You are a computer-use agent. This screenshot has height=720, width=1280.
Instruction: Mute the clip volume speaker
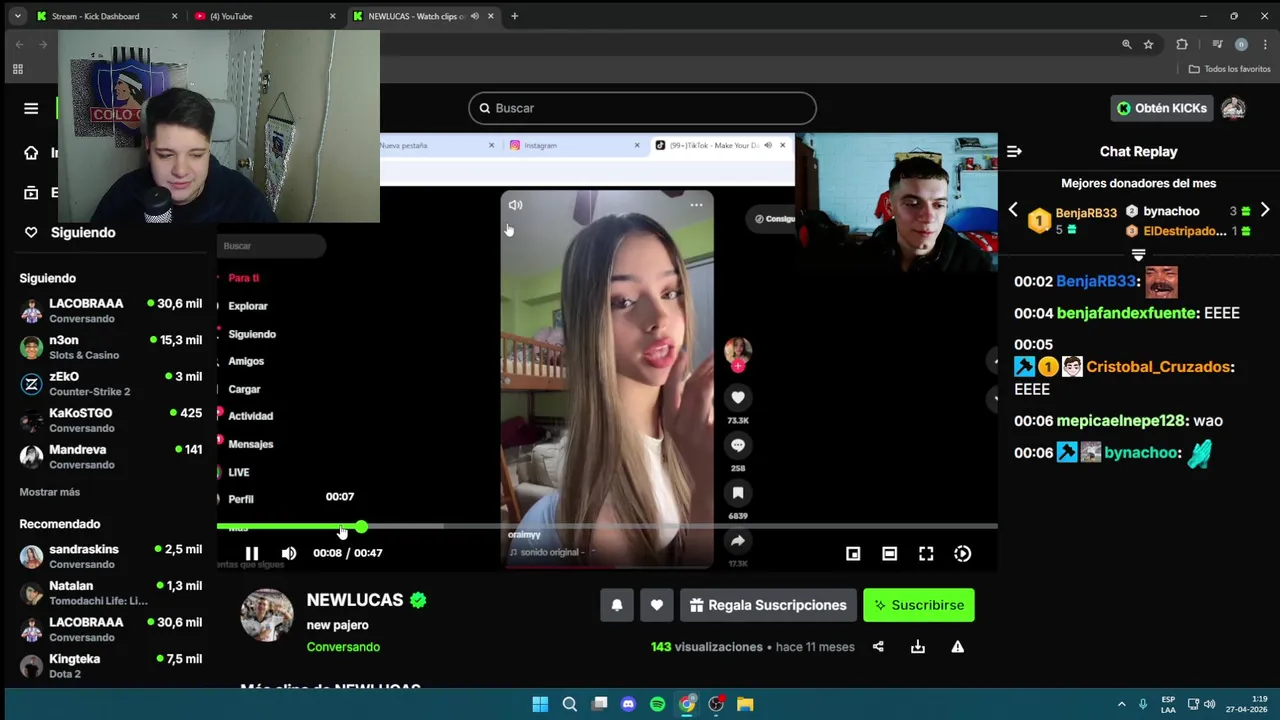coord(289,553)
